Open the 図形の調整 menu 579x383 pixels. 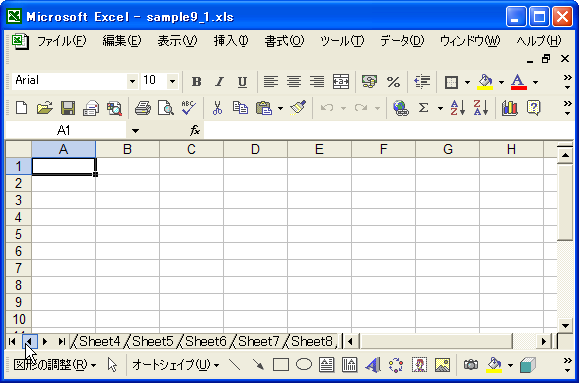tap(55, 365)
